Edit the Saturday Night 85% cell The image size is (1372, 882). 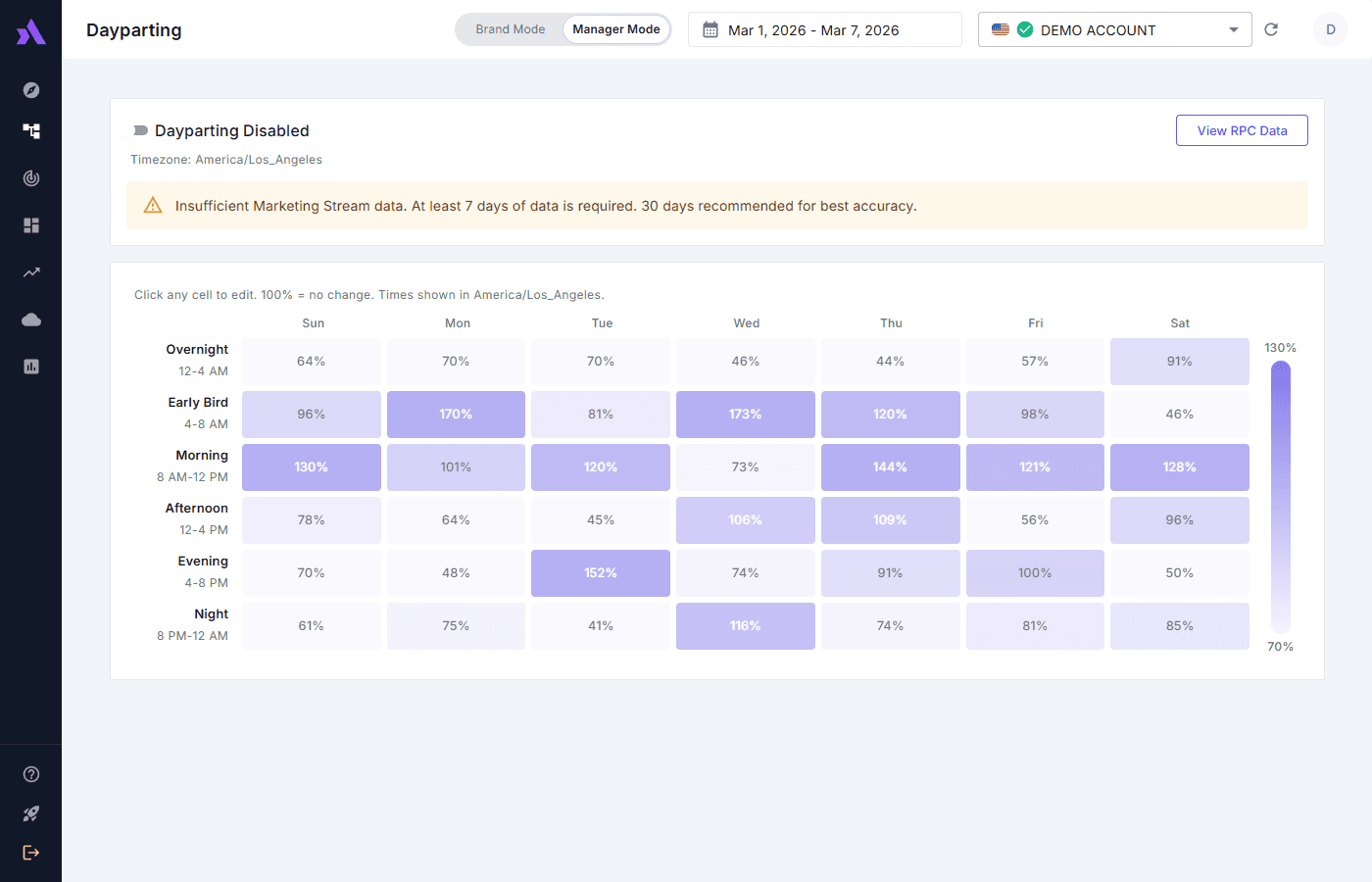tap(1180, 626)
